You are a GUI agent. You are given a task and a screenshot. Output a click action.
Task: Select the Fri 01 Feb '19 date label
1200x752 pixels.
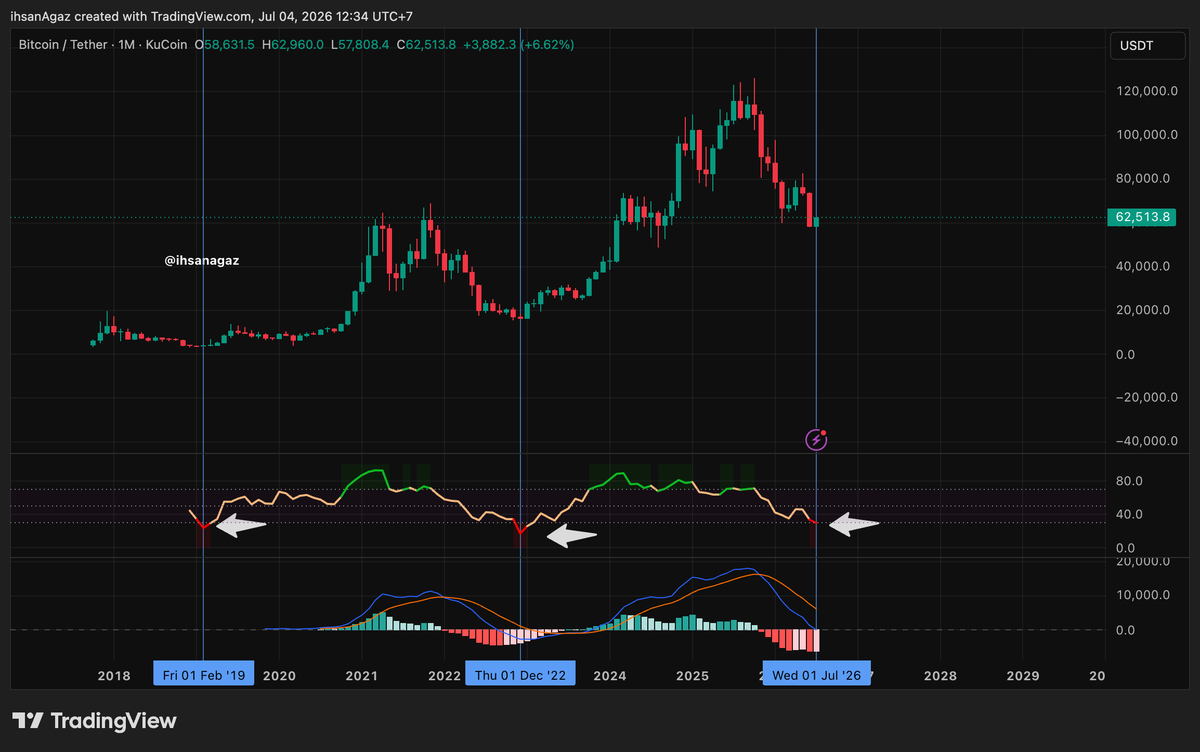pyautogui.click(x=204, y=675)
